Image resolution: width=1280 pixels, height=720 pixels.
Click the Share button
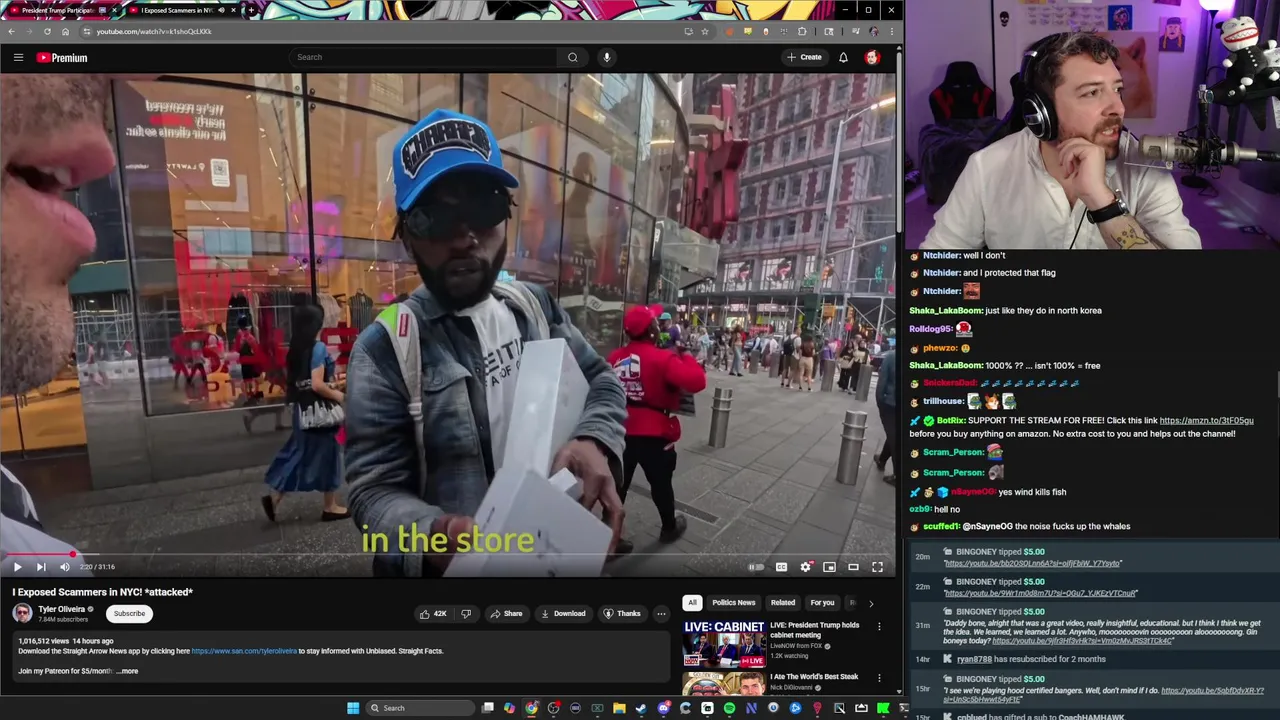tap(506, 614)
